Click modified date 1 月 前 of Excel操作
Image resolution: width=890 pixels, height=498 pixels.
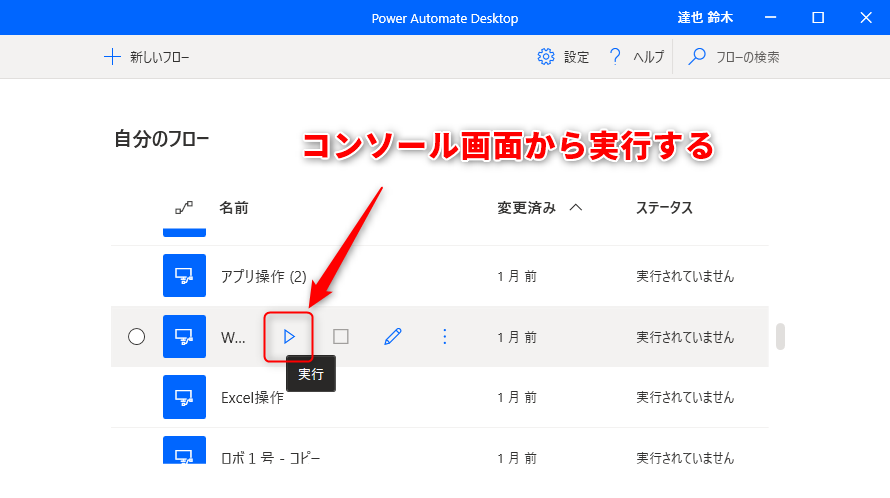517,397
